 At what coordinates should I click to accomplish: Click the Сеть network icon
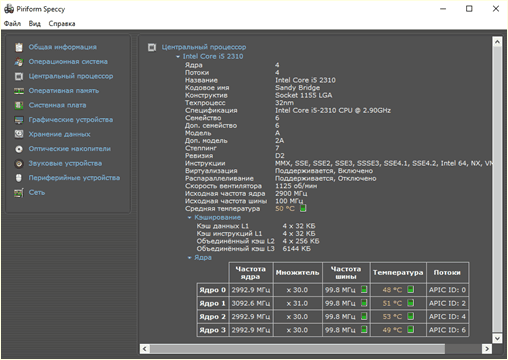pyautogui.click(x=19, y=193)
